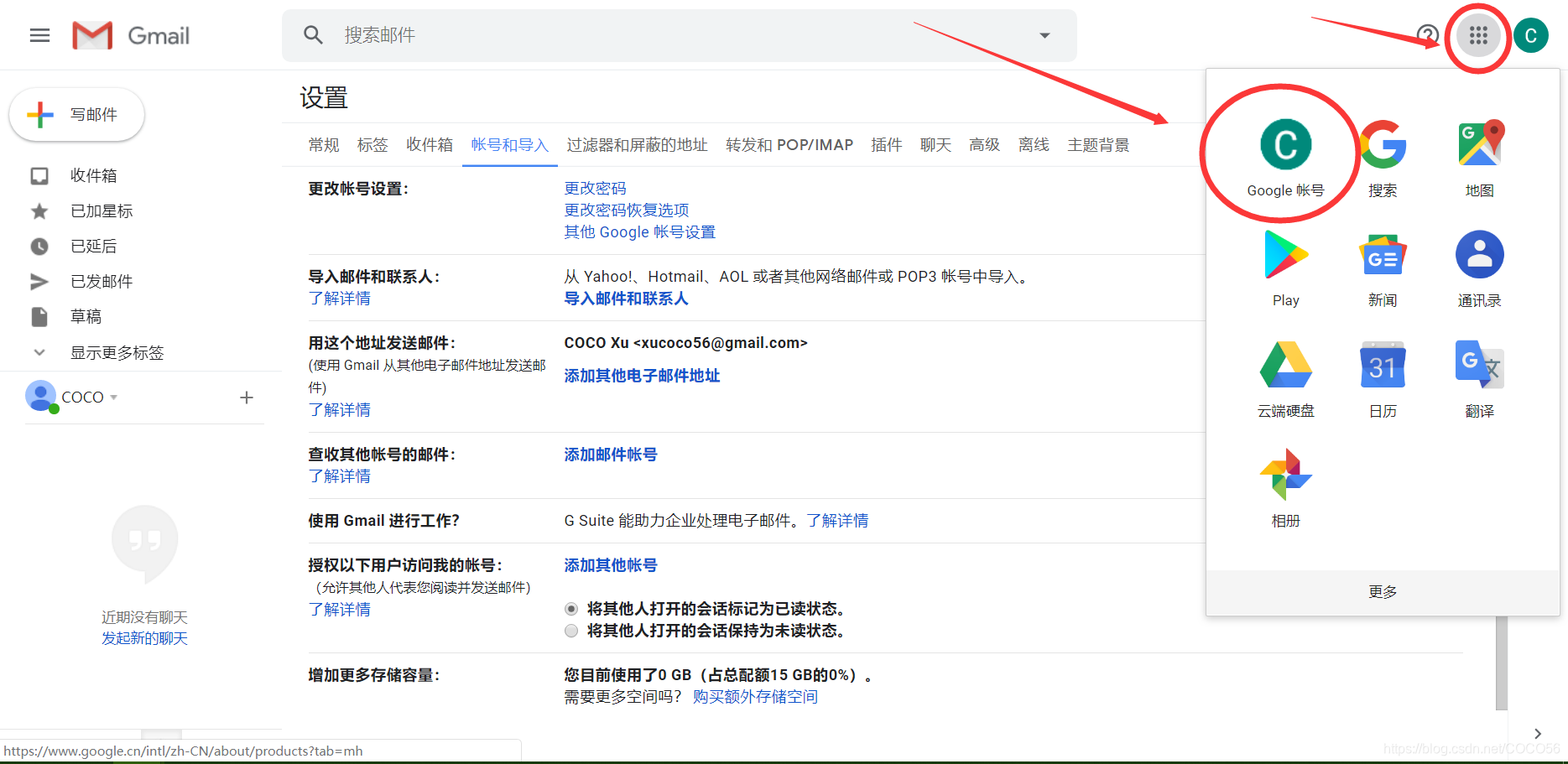Toggle the Google apps grid icon
This screenshot has width=1568, height=764.
[1478, 35]
